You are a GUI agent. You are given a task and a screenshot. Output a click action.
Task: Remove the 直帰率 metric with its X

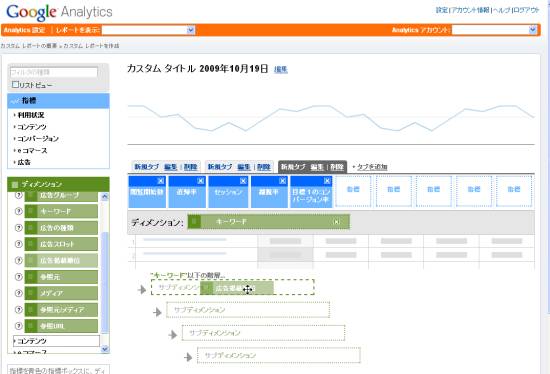tap(201, 181)
